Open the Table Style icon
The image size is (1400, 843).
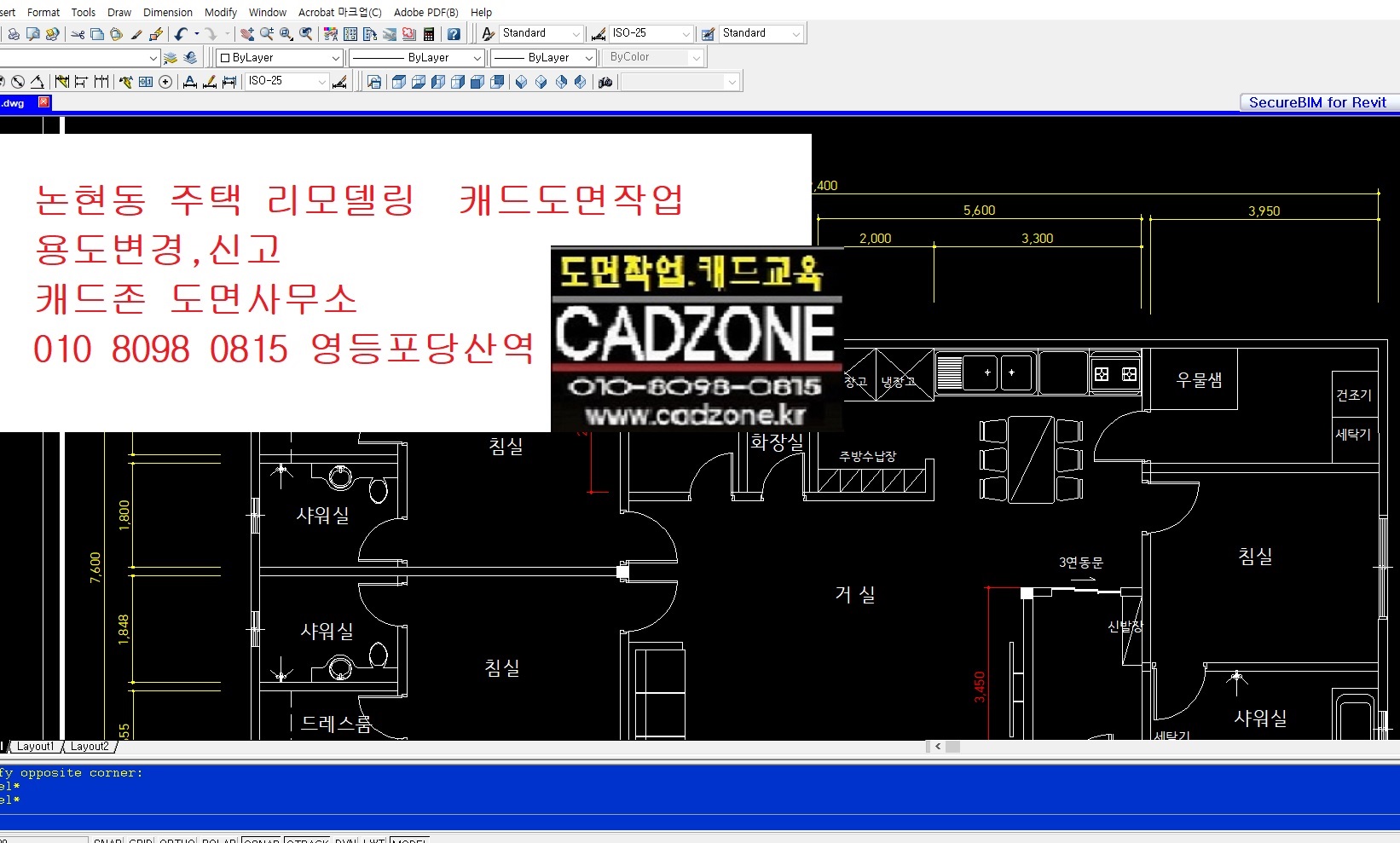point(708,34)
